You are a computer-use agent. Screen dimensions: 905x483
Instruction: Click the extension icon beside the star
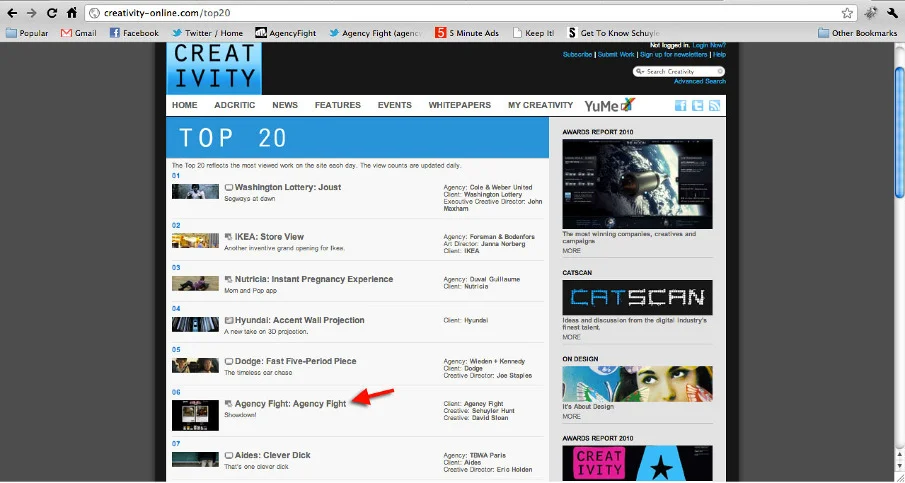point(872,13)
